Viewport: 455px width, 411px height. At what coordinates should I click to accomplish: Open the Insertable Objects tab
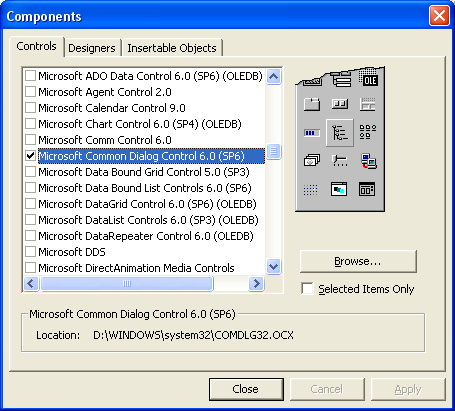172,48
